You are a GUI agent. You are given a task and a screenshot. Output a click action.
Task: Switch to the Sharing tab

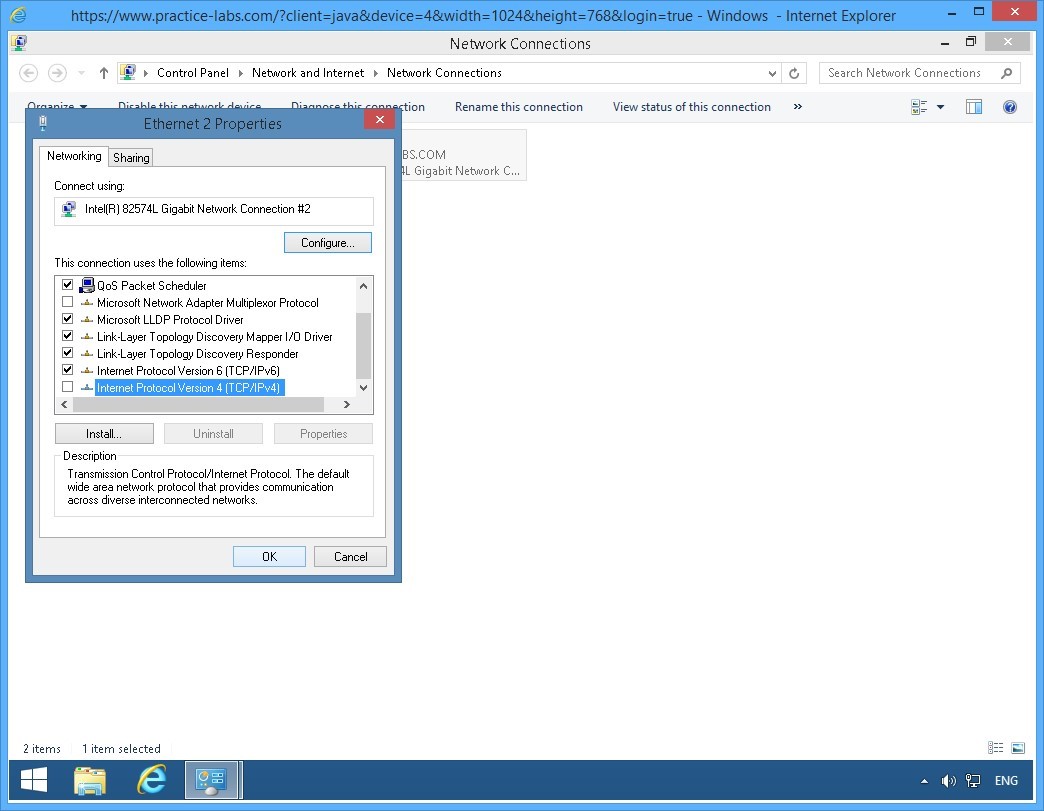(x=131, y=158)
